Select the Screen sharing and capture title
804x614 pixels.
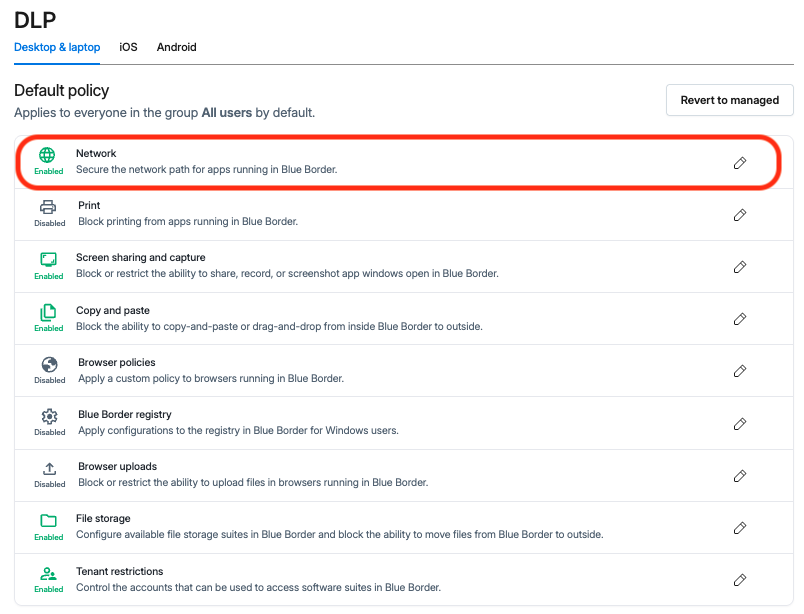point(140,258)
